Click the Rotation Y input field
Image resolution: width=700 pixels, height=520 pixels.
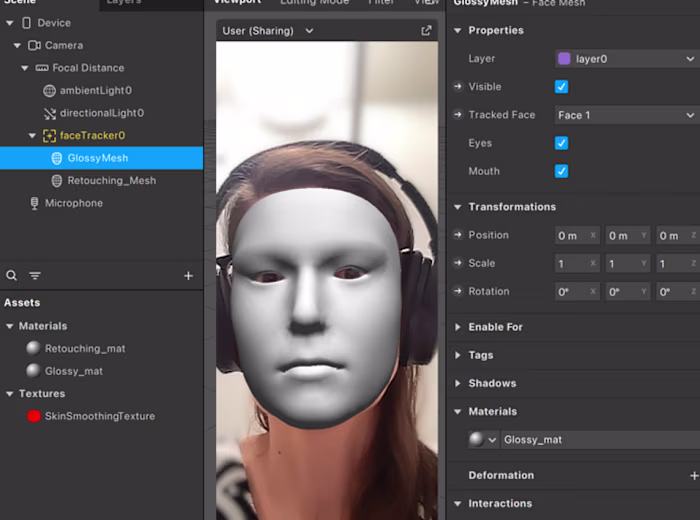[628, 291]
